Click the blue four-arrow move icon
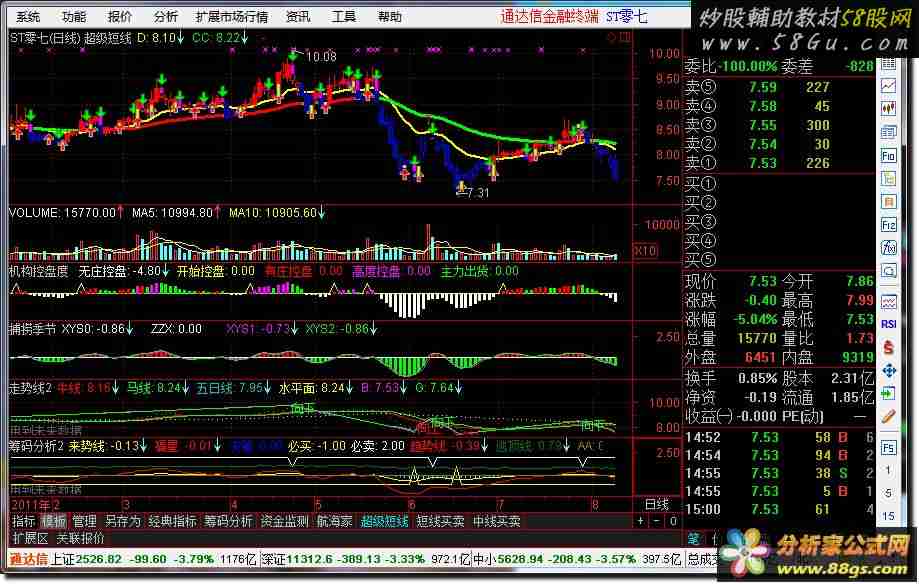919x584 pixels. pyautogui.click(x=889, y=370)
